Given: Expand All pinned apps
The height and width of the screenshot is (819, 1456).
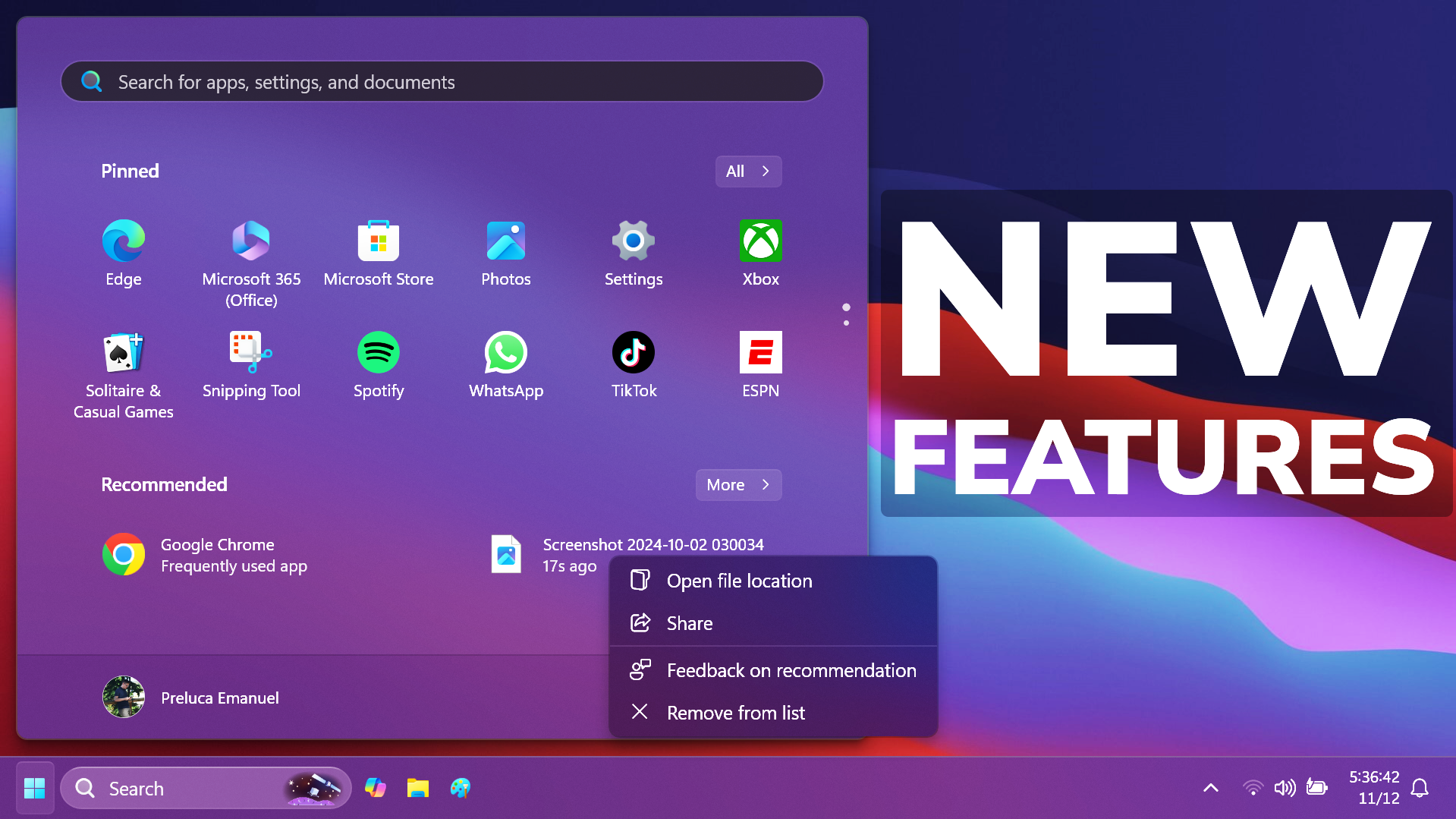Looking at the screenshot, I should coord(747,171).
